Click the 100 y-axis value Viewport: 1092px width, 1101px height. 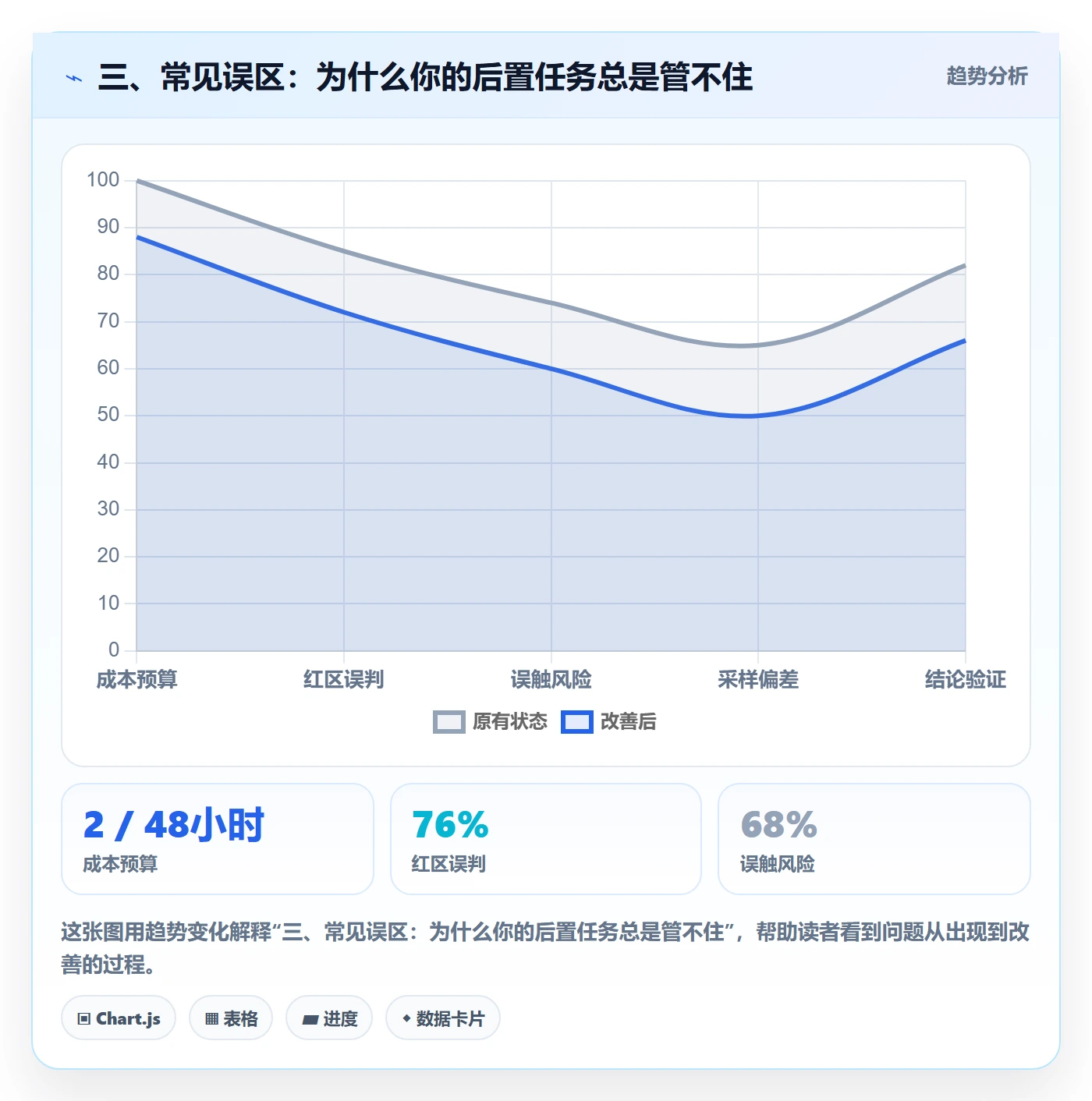tap(103, 180)
